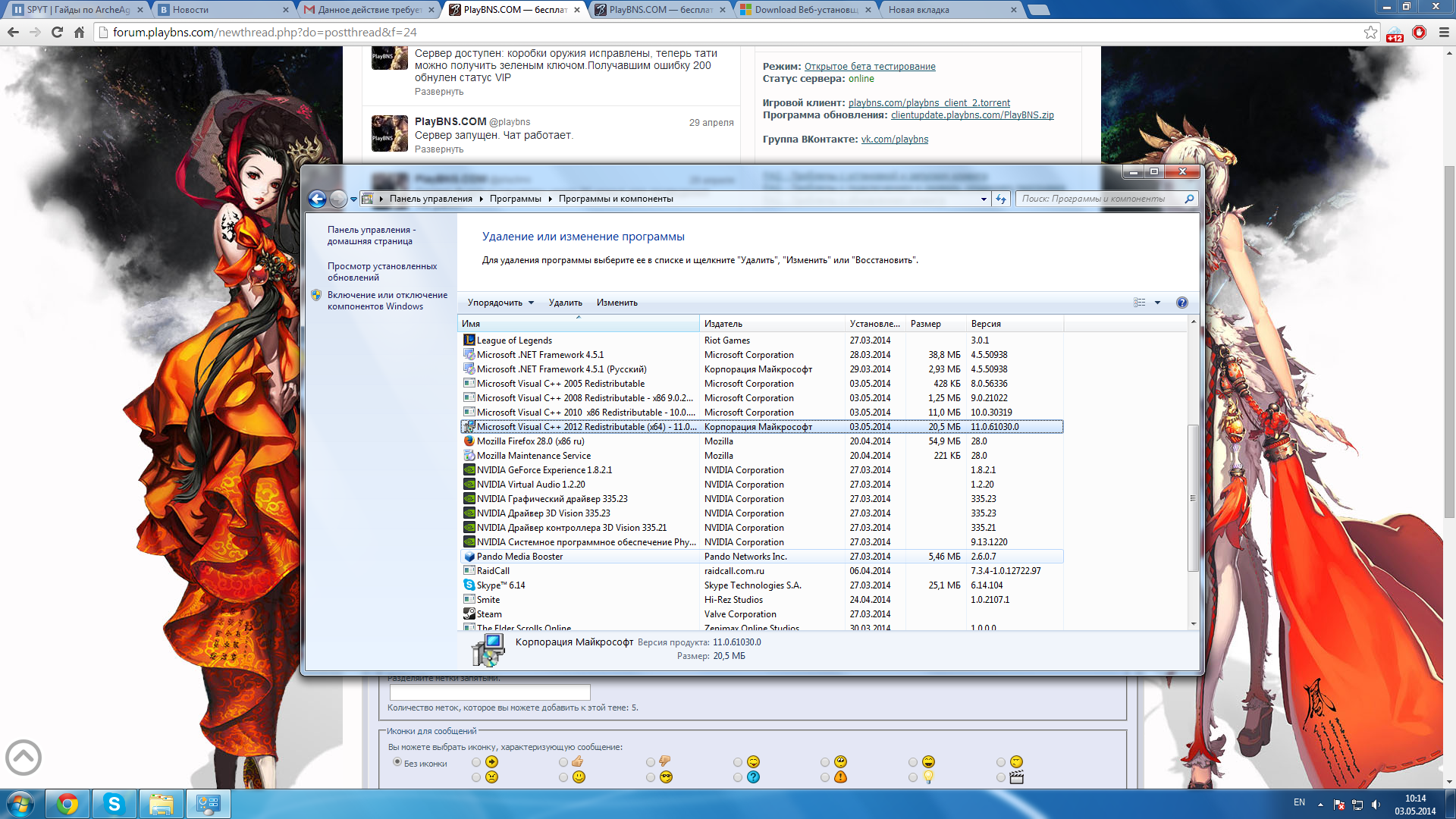Open the recent pages dropdown next to the Forward arrow
The width and height of the screenshot is (1456, 819).
pyautogui.click(x=353, y=199)
